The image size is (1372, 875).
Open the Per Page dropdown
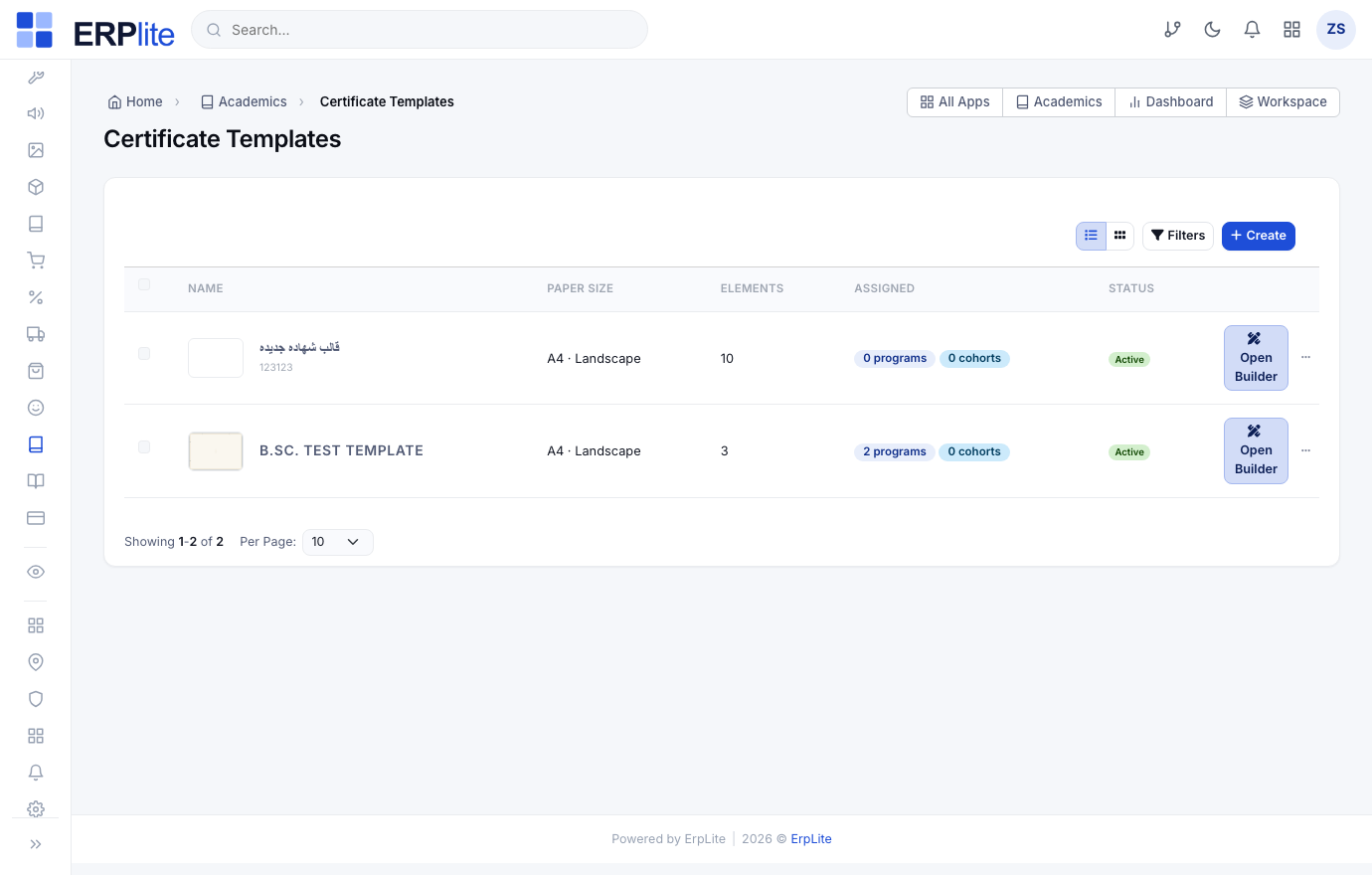point(338,542)
